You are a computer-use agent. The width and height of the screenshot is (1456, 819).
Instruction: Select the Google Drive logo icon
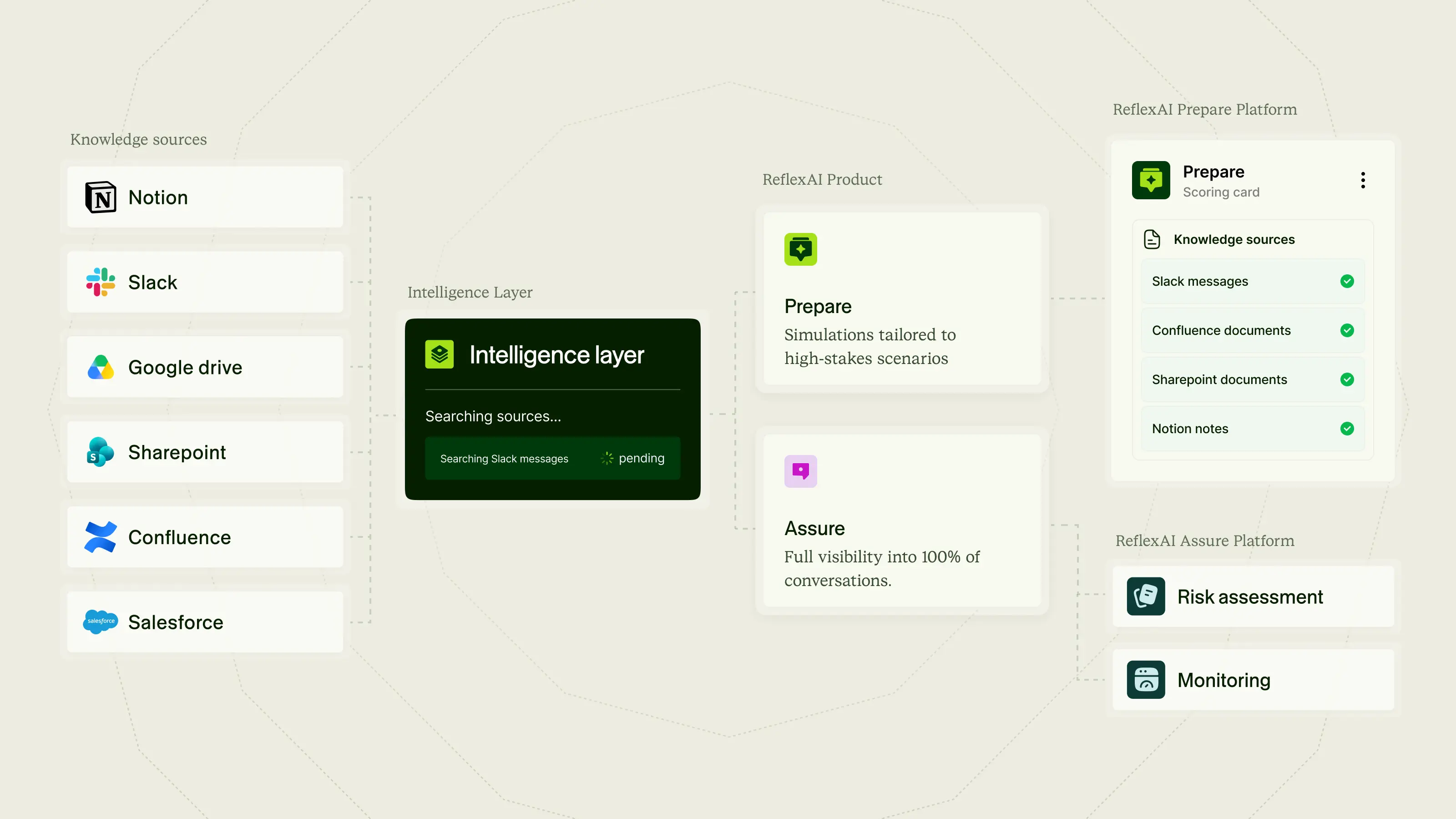101,367
